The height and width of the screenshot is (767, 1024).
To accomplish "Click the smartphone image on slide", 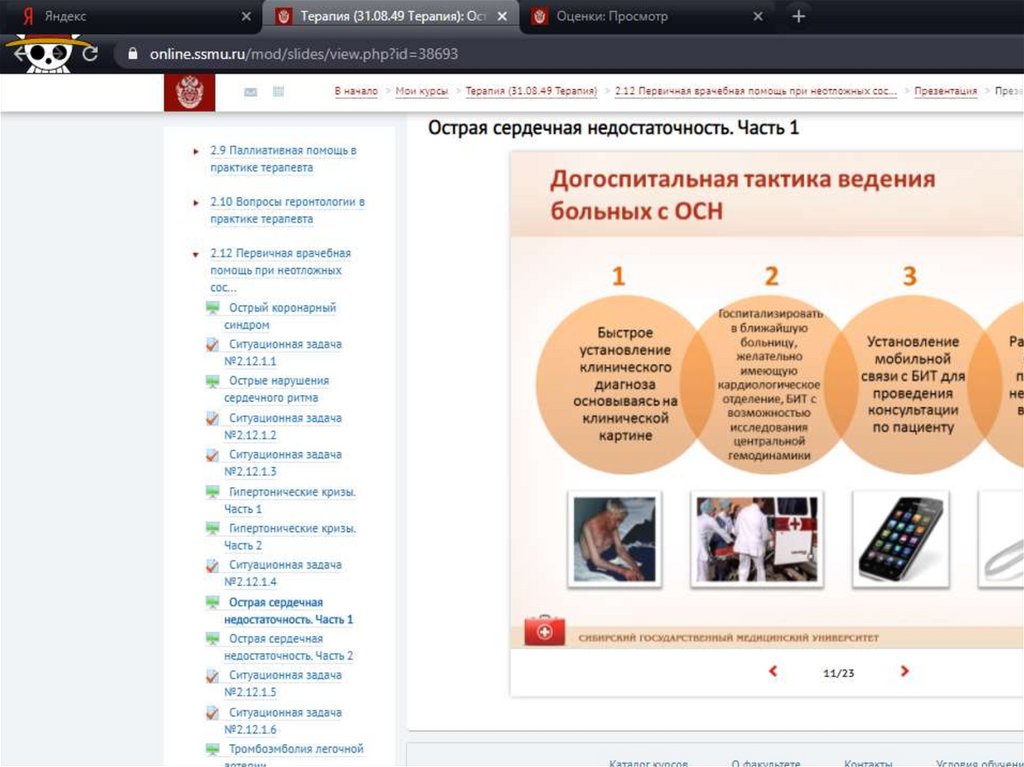I will (x=901, y=540).
